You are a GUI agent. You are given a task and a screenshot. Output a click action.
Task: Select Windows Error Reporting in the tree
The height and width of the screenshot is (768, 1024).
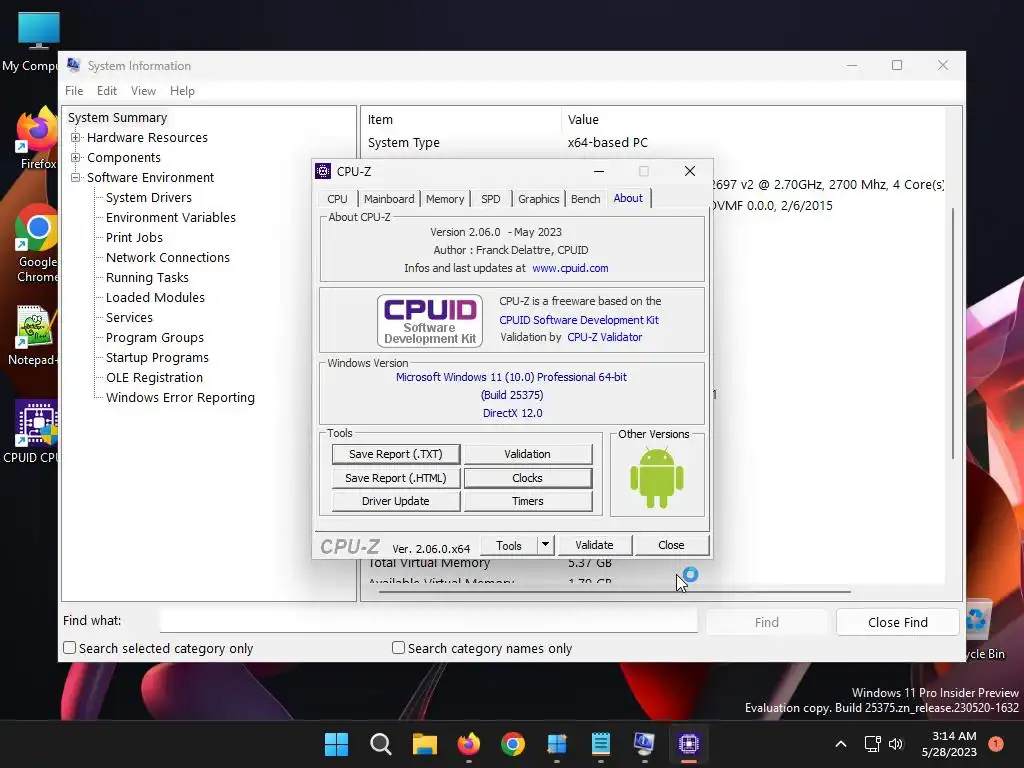click(180, 398)
